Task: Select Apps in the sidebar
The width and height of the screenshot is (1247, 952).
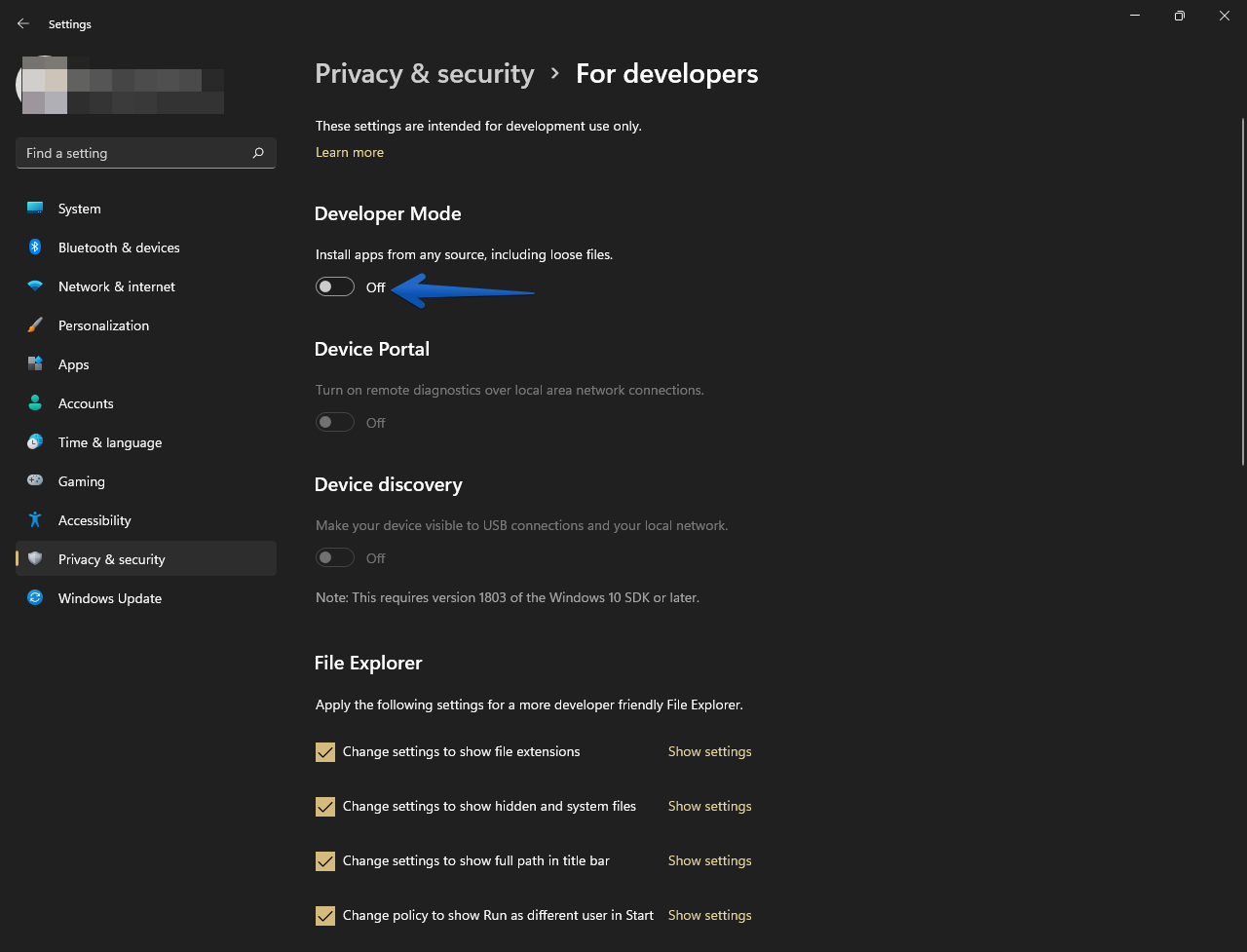Action: [146, 364]
